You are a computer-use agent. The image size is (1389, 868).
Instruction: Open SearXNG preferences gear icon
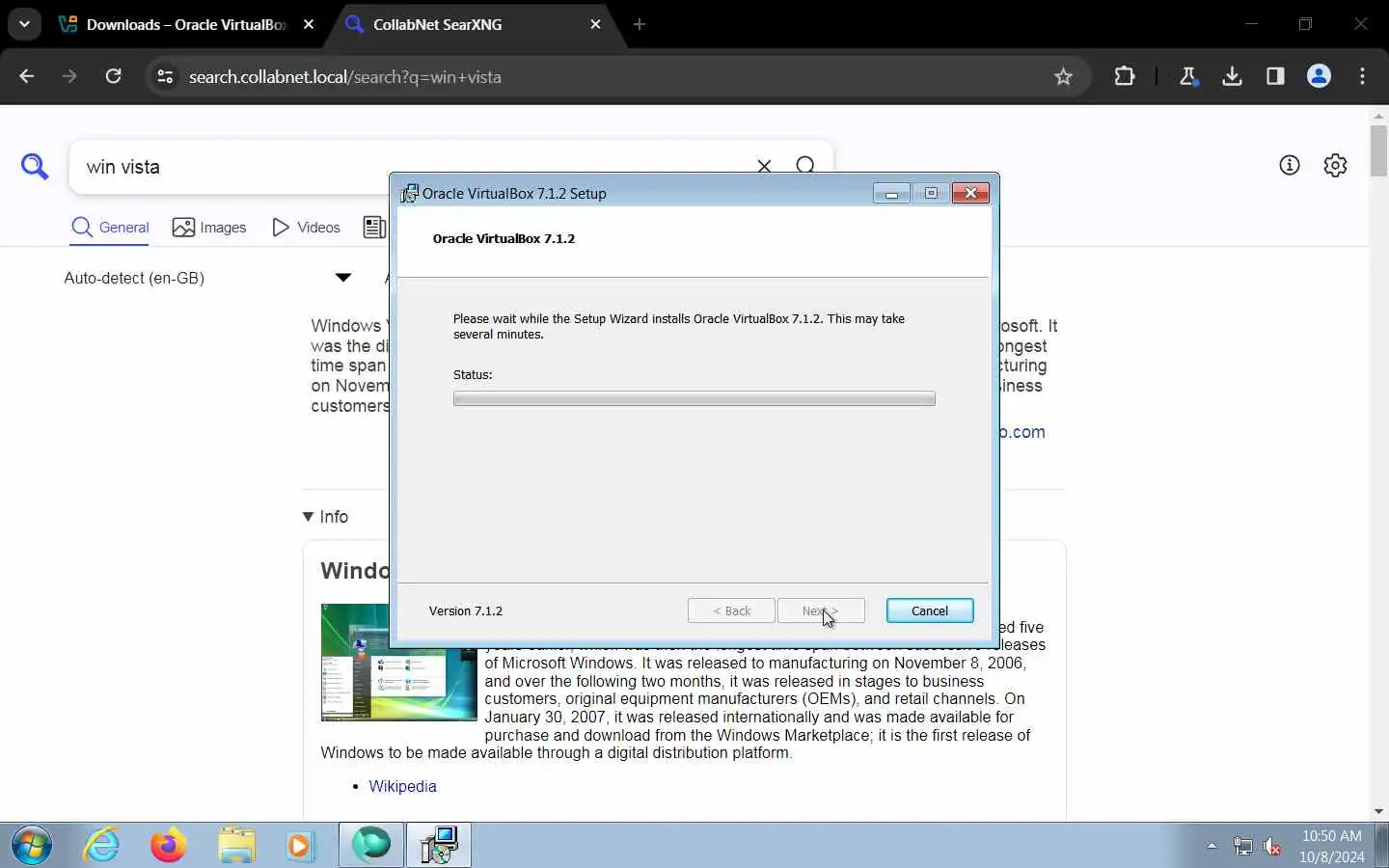click(1335, 165)
